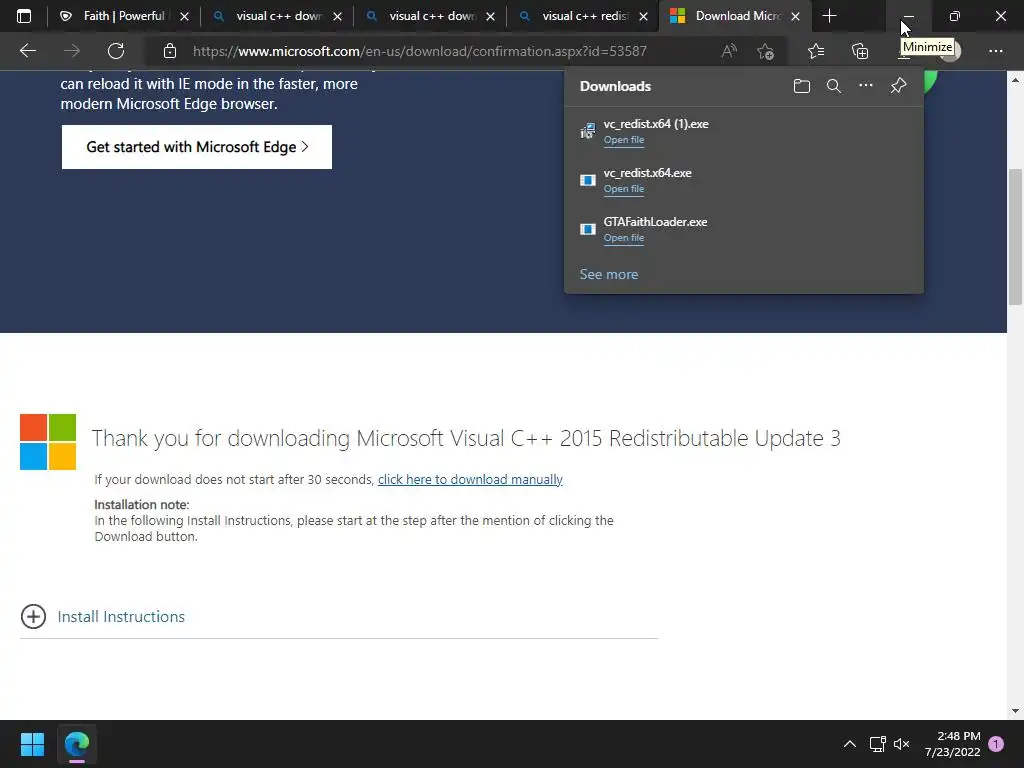Screen dimensions: 1024x768
Task: Click scrollbar up arrow
Action: pos(1015,80)
